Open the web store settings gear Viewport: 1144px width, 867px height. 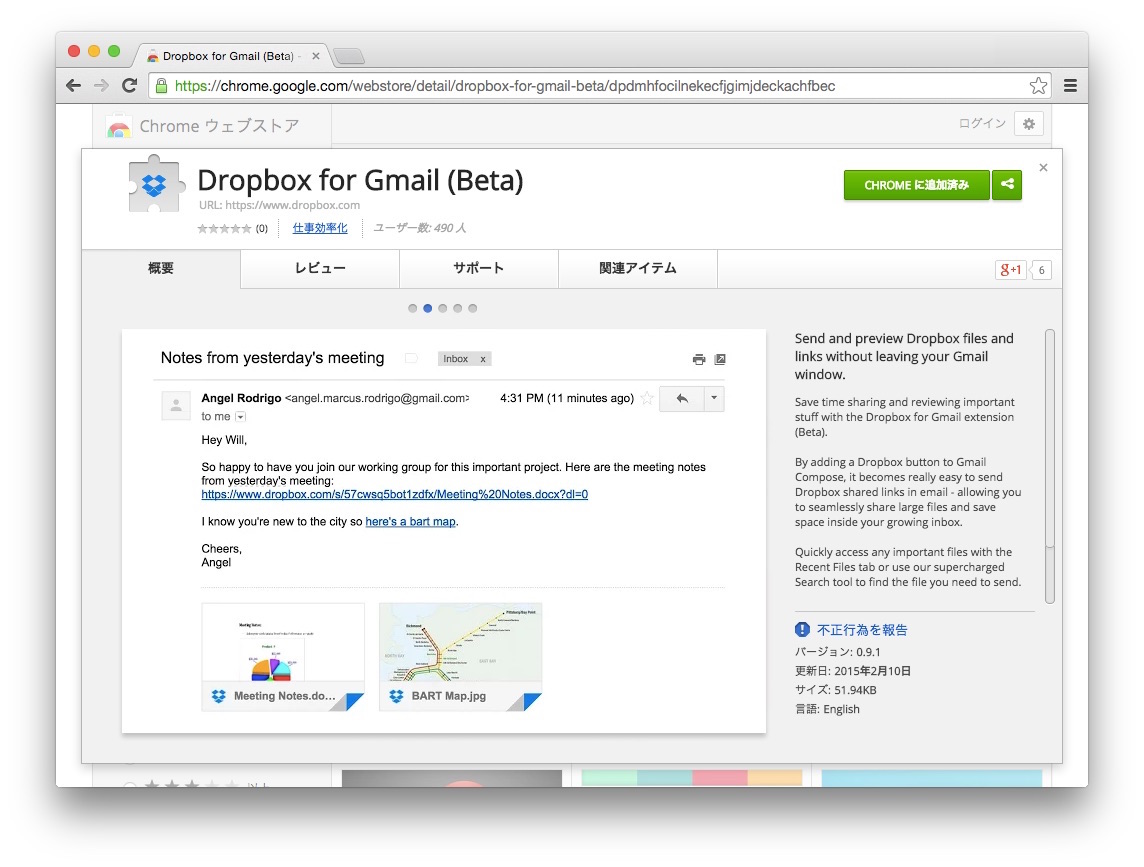click(1029, 123)
